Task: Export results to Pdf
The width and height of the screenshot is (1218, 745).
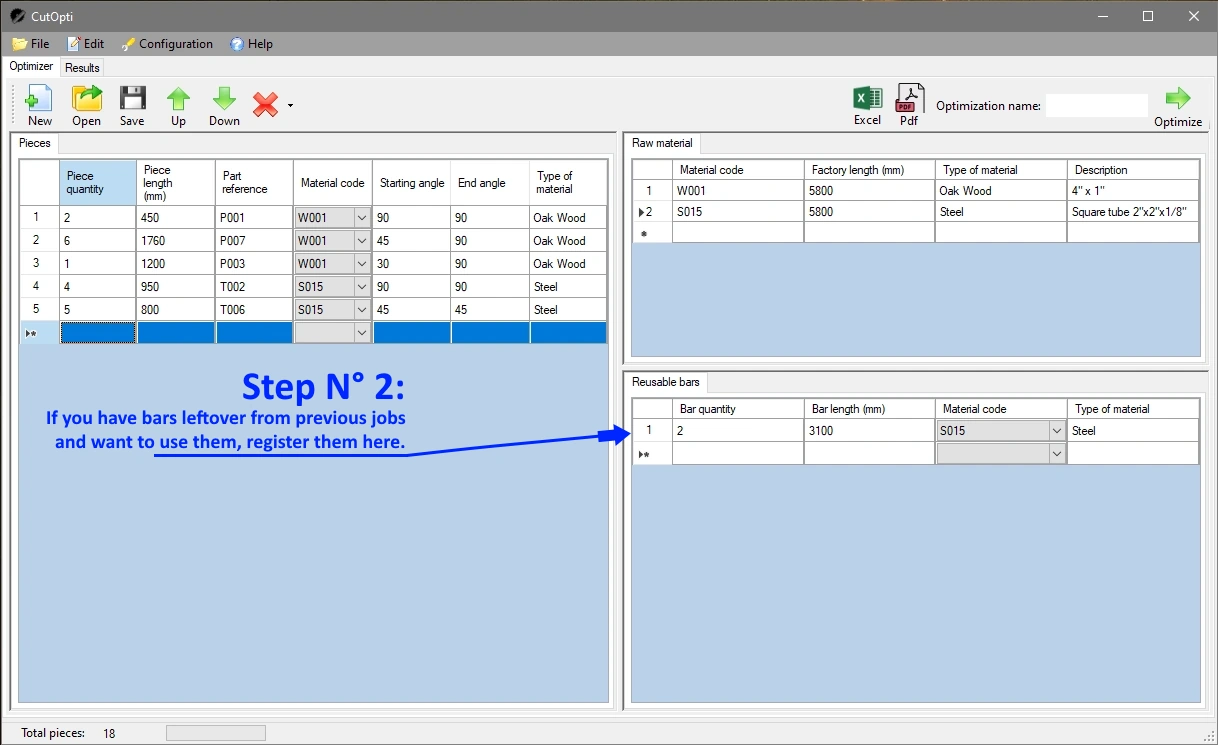Action: [x=909, y=104]
